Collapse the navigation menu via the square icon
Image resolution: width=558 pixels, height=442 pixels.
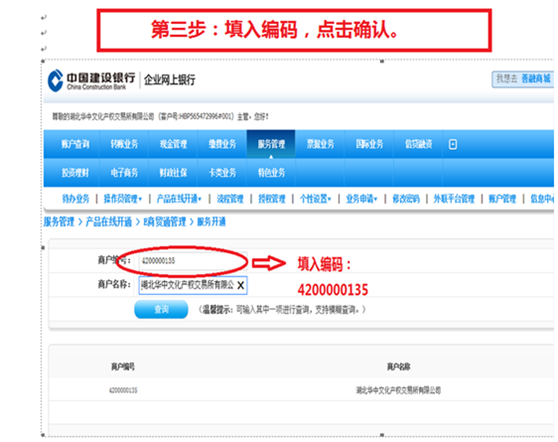[x=453, y=144]
